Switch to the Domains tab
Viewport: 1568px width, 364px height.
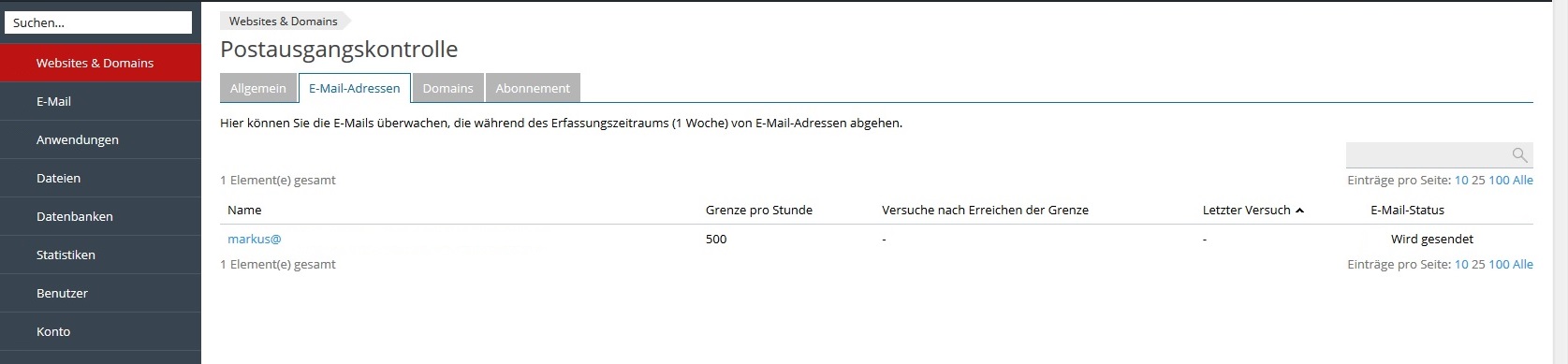click(x=447, y=88)
